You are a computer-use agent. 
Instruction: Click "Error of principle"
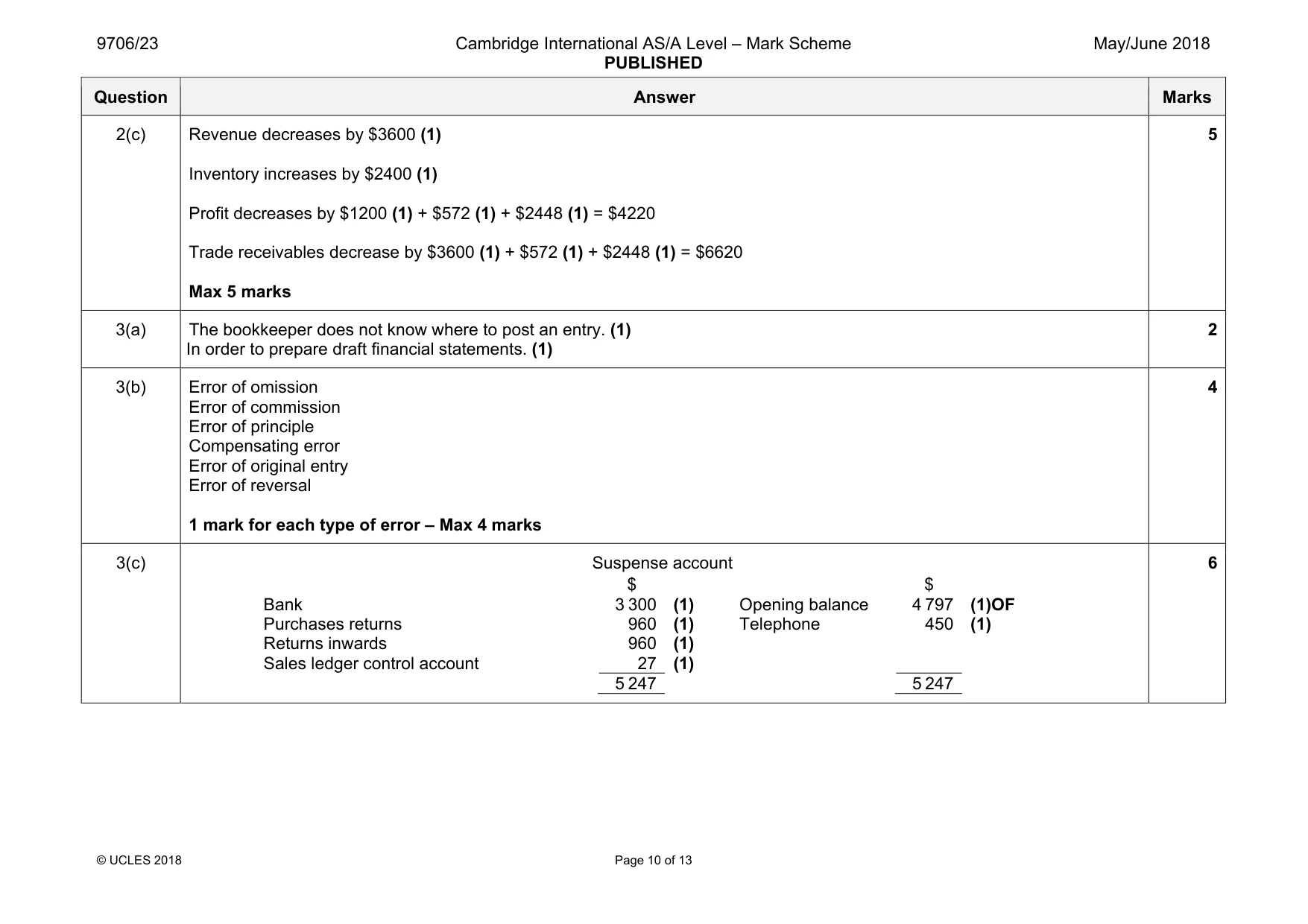[251, 427]
